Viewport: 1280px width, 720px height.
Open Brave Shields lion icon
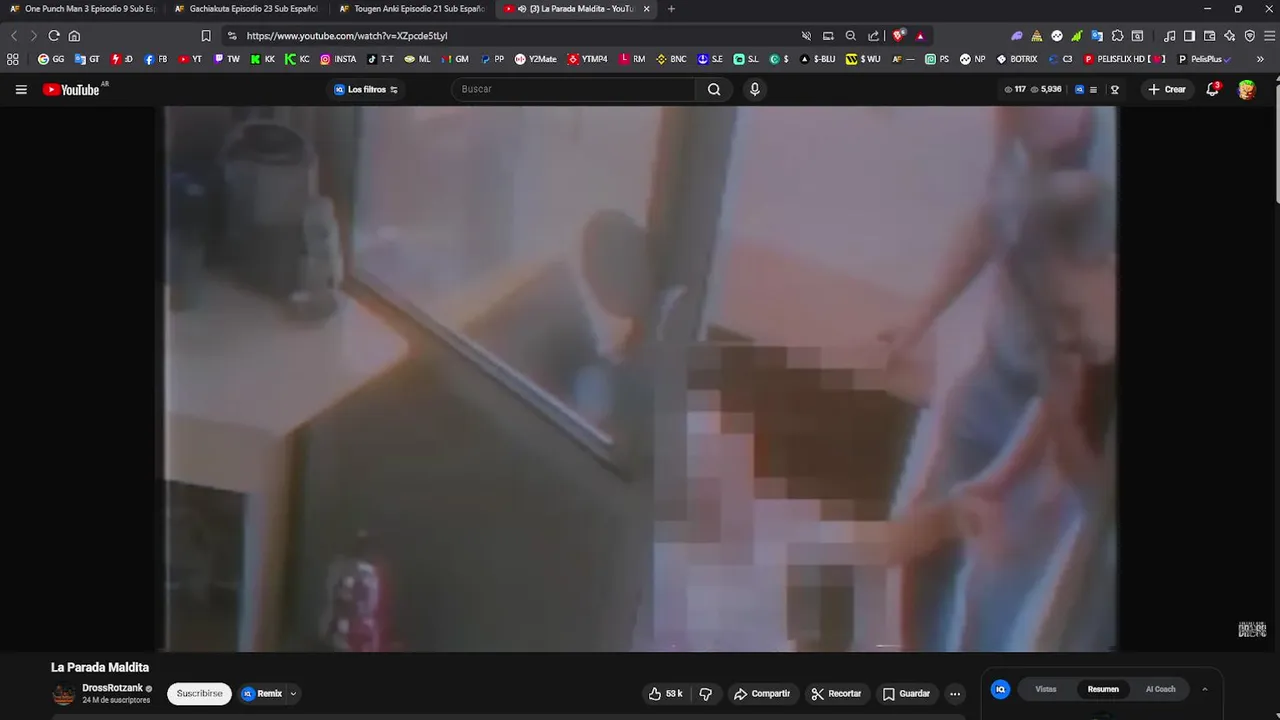pyautogui.click(x=899, y=35)
